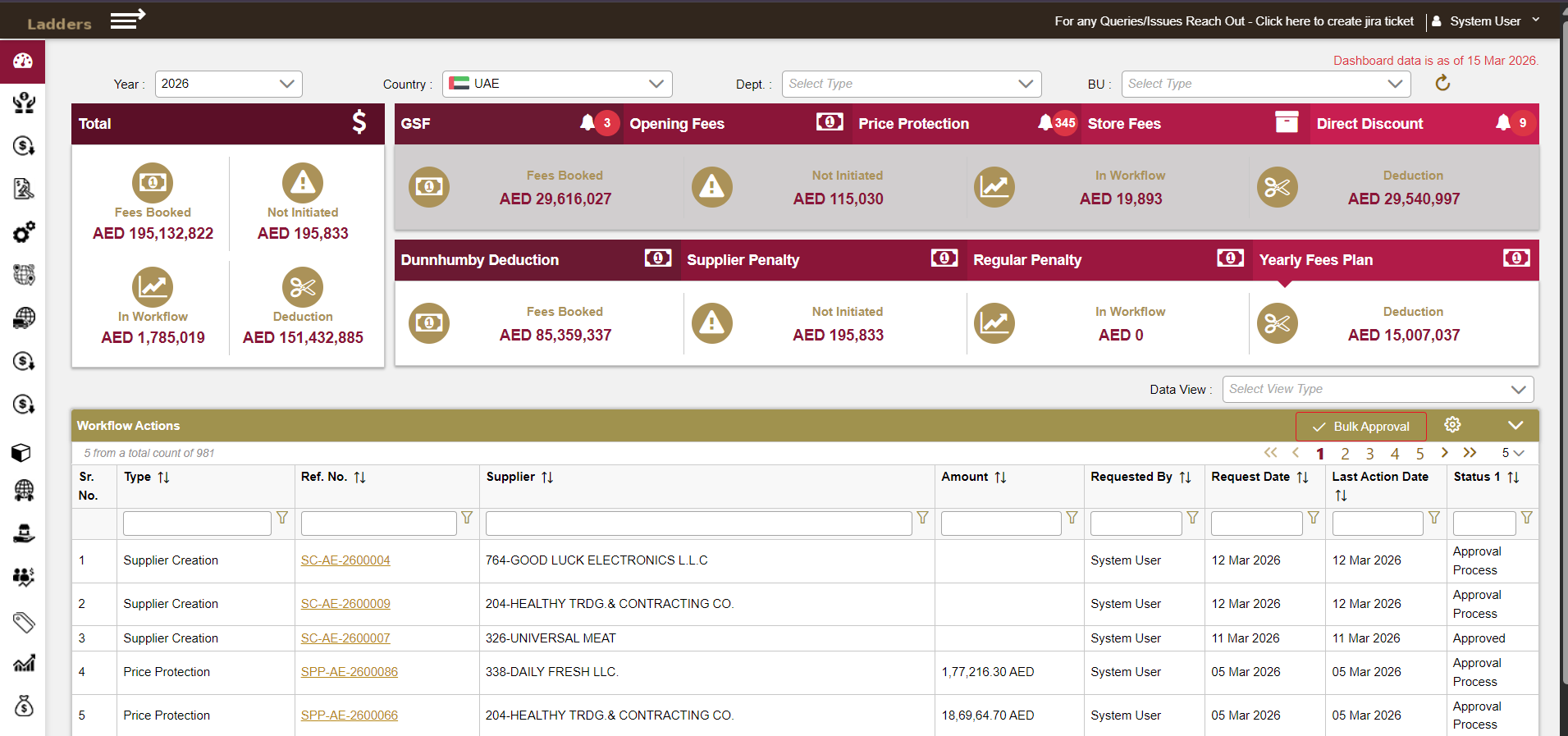Image resolution: width=1568 pixels, height=736 pixels.
Task: Open the BU Select Type dropdown
Action: 1265,84
